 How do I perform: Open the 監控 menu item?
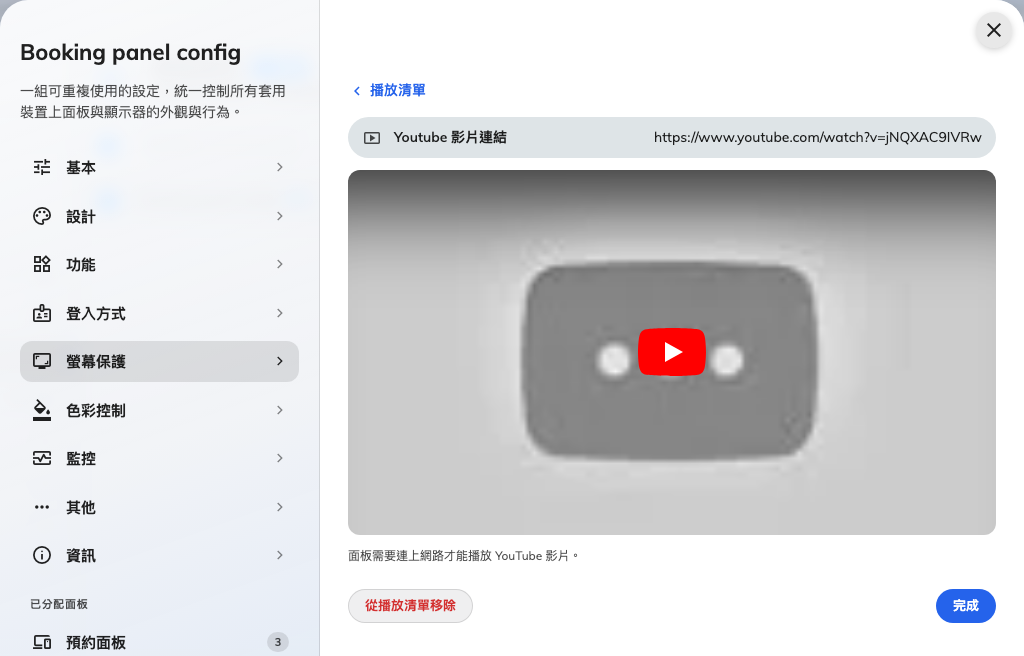click(x=159, y=459)
